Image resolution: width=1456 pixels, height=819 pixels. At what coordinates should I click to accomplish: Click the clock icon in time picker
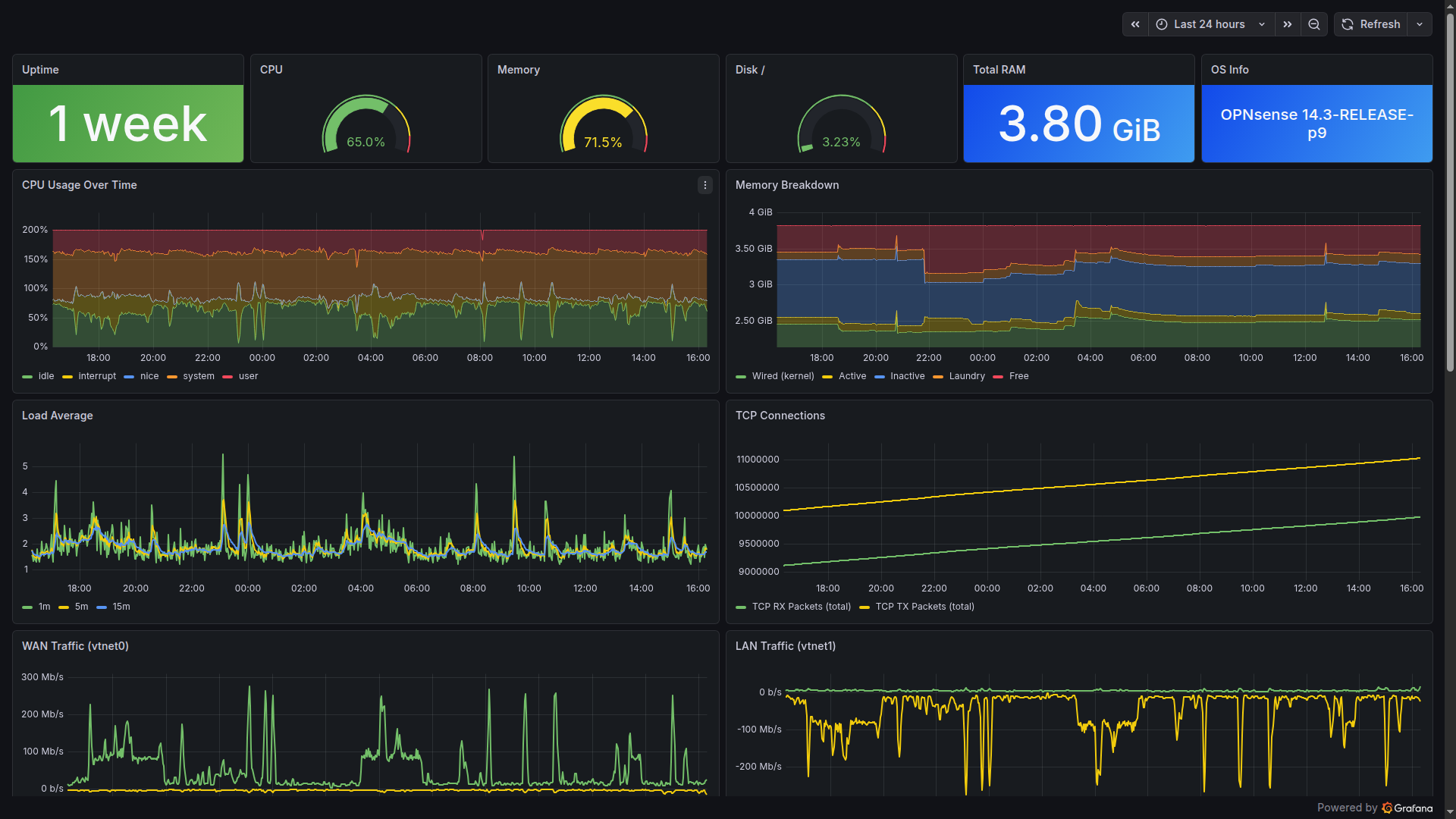pos(1161,24)
